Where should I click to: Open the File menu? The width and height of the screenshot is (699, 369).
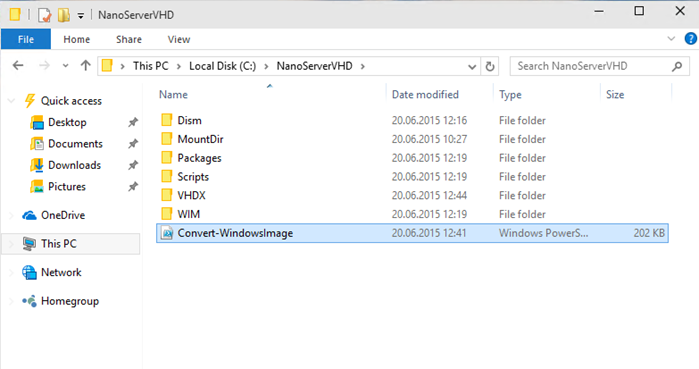26,39
